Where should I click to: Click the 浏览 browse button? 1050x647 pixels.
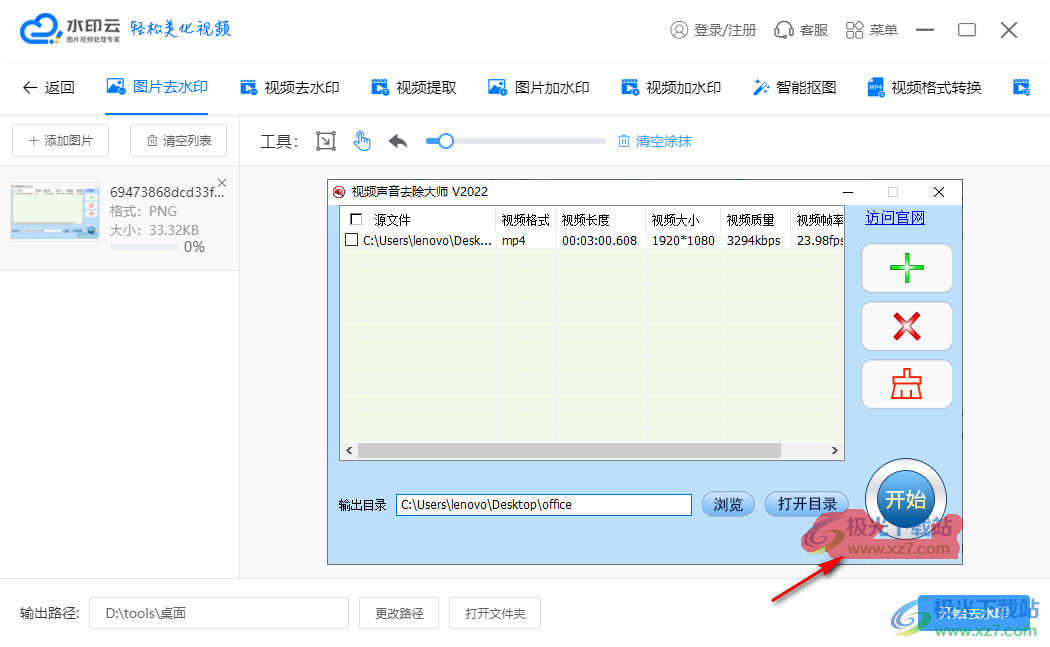click(x=728, y=504)
